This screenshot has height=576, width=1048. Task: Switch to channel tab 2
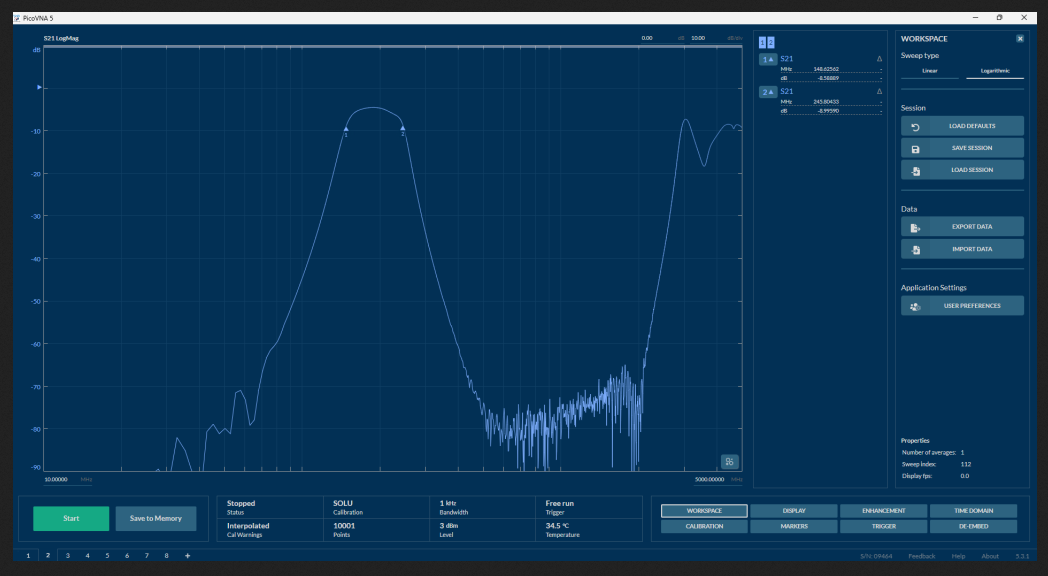pos(48,556)
